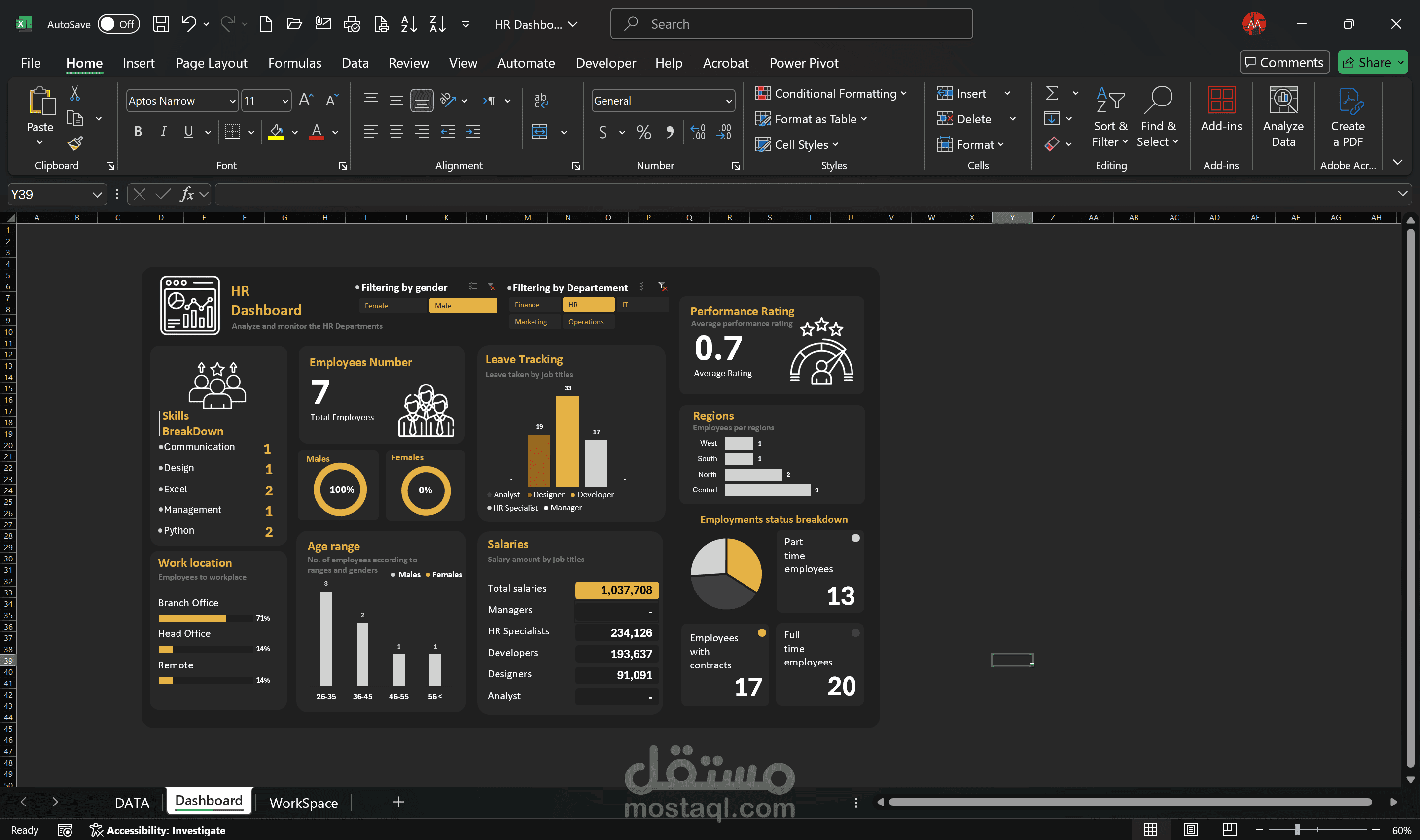Click the Comments button
1420x840 pixels.
[1284, 62]
